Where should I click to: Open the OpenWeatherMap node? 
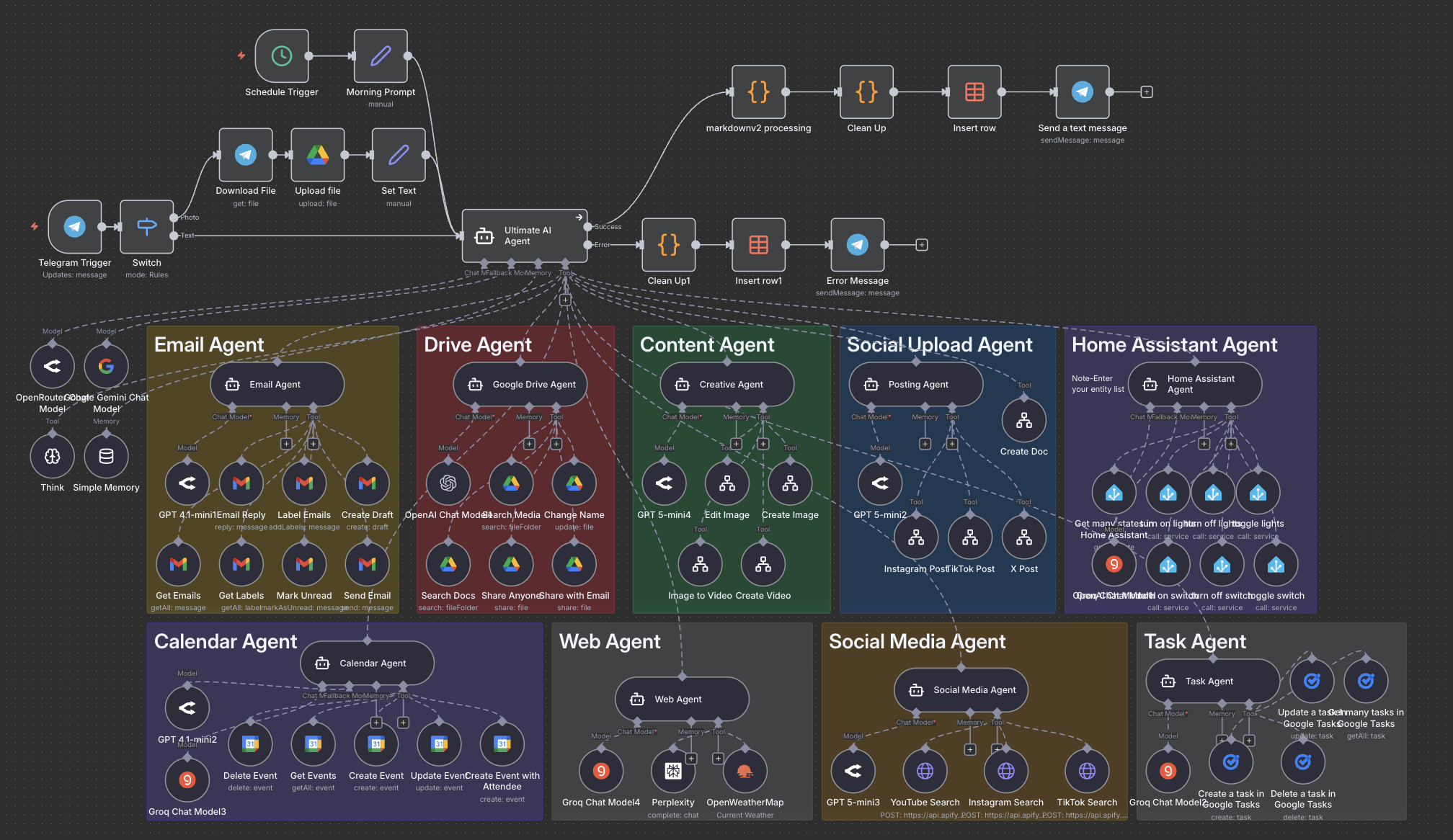(745, 770)
